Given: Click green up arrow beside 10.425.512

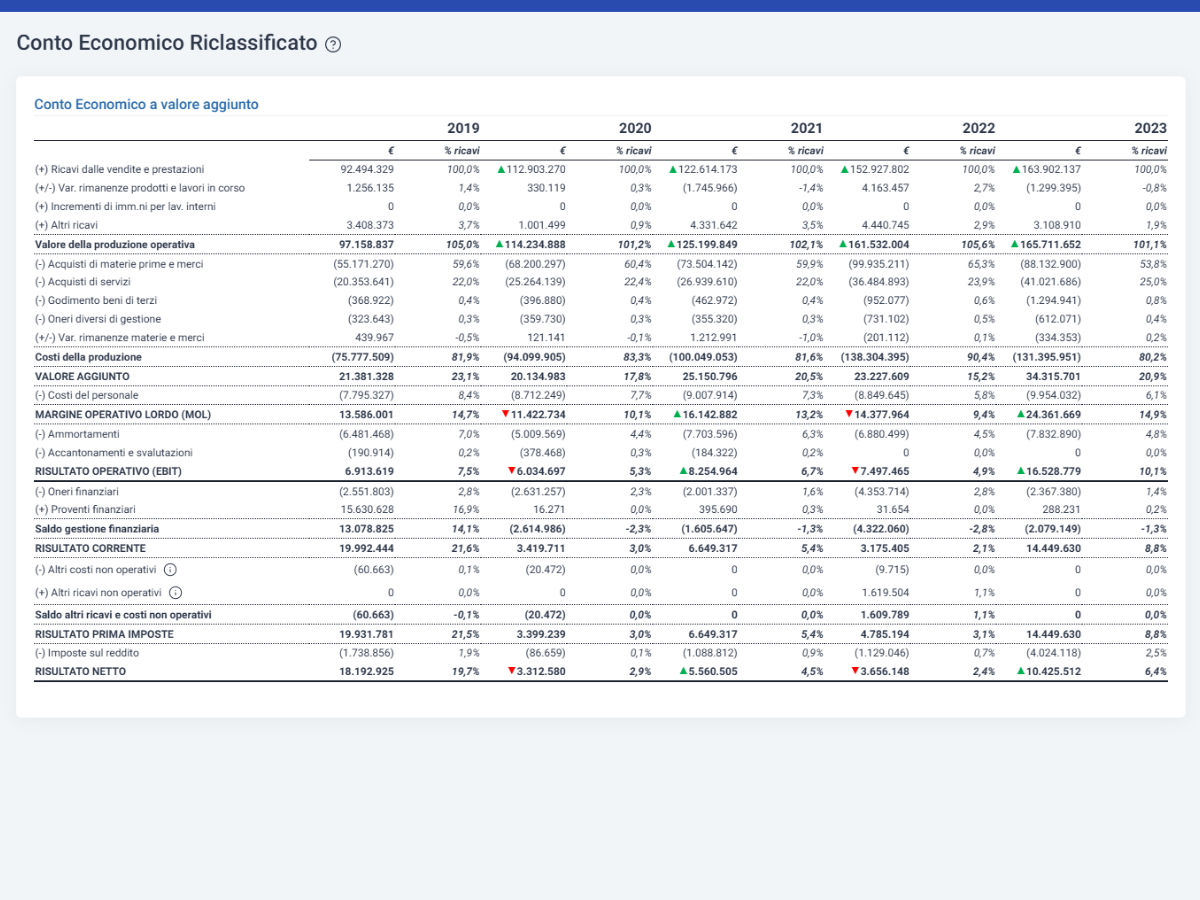Looking at the screenshot, I should click(x=1021, y=671).
